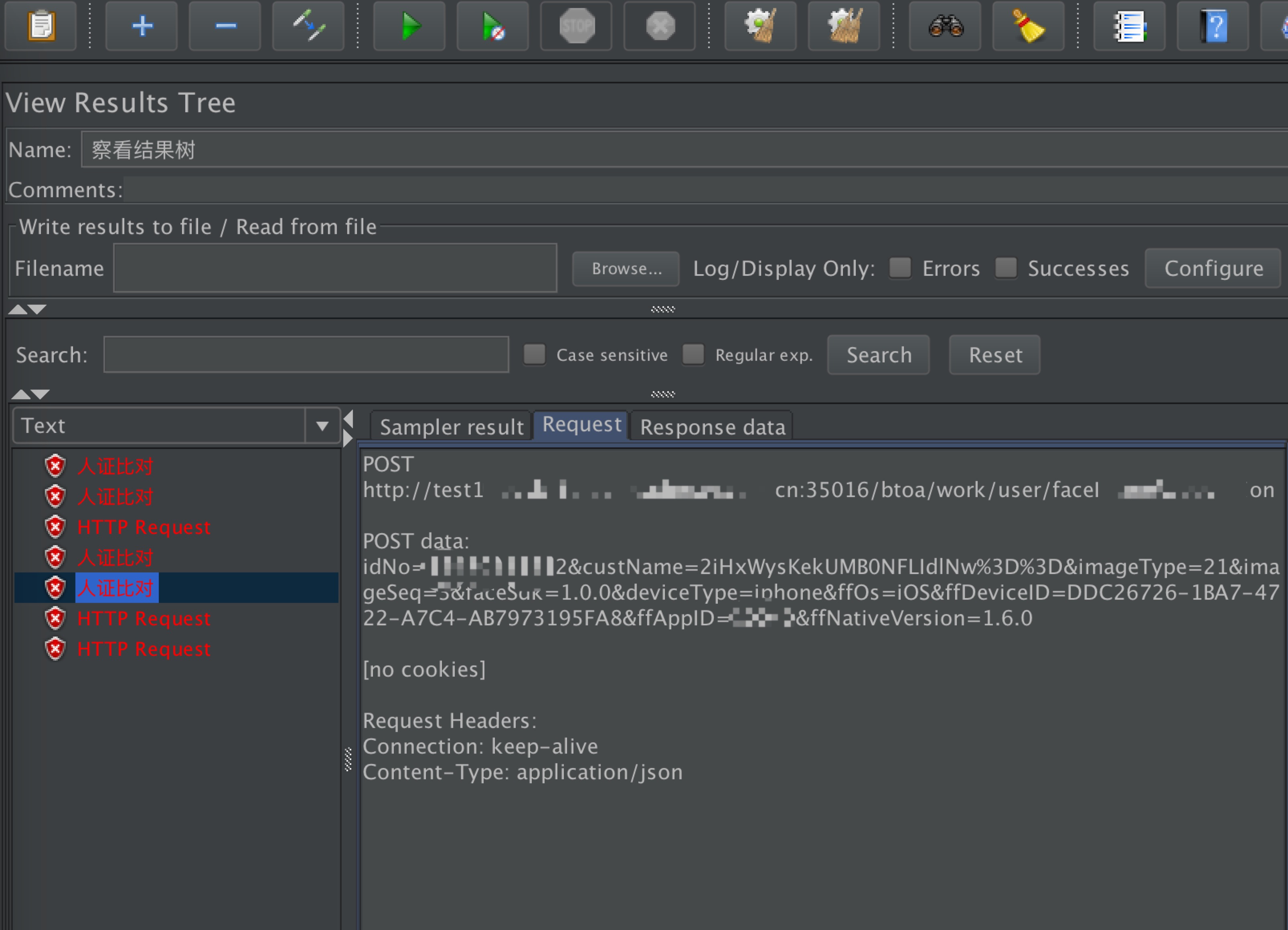Click the Clear All toolbar icon
This screenshot has height=930, width=1288.
(x=844, y=26)
